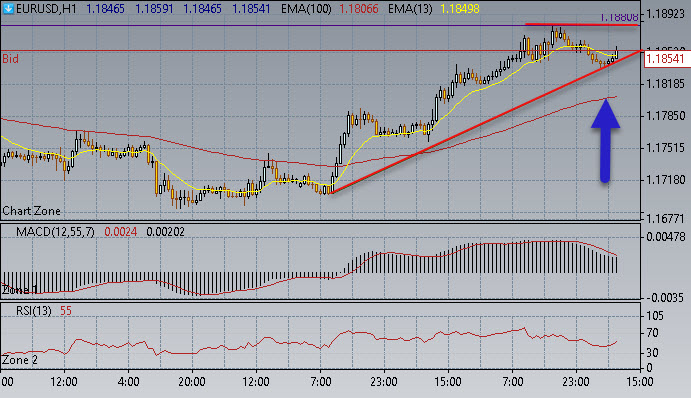Click the 7:00 time marker near the trendline start
Screen dimensions: 691x398
[321, 382]
